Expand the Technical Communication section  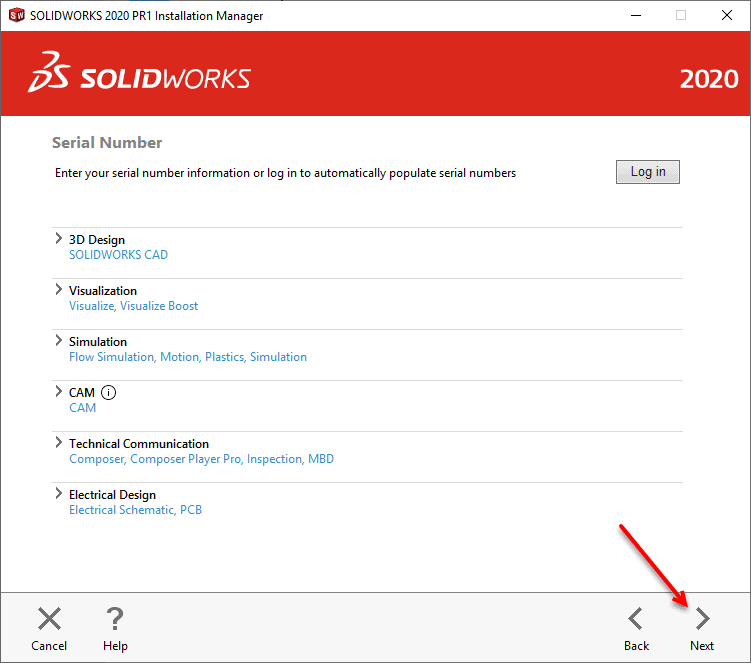coord(58,442)
